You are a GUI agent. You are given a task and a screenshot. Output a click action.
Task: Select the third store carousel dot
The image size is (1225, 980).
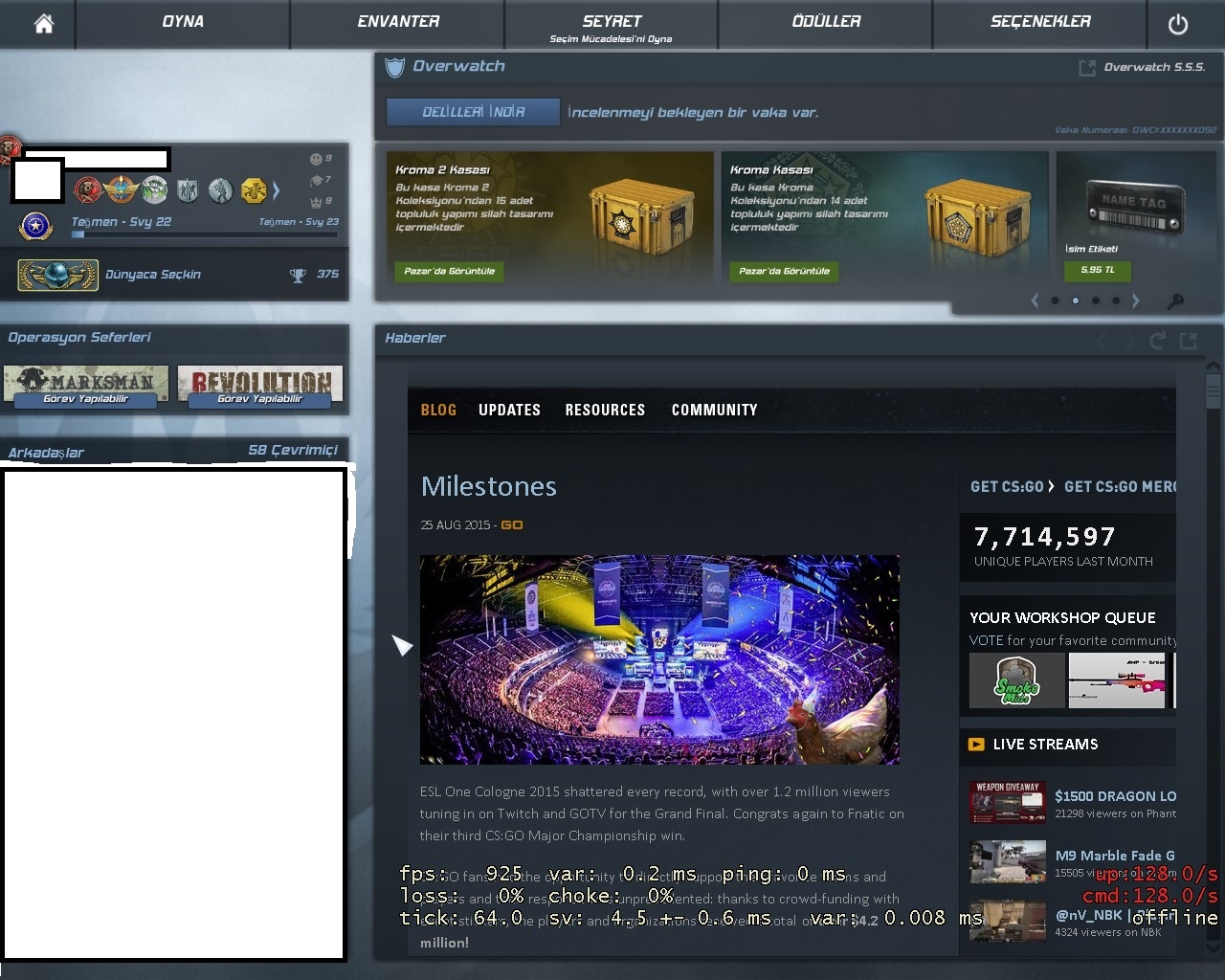click(1096, 301)
